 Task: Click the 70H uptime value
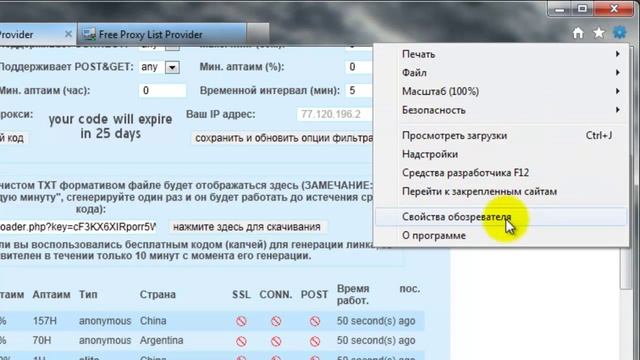pyautogui.click(x=42, y=340)
